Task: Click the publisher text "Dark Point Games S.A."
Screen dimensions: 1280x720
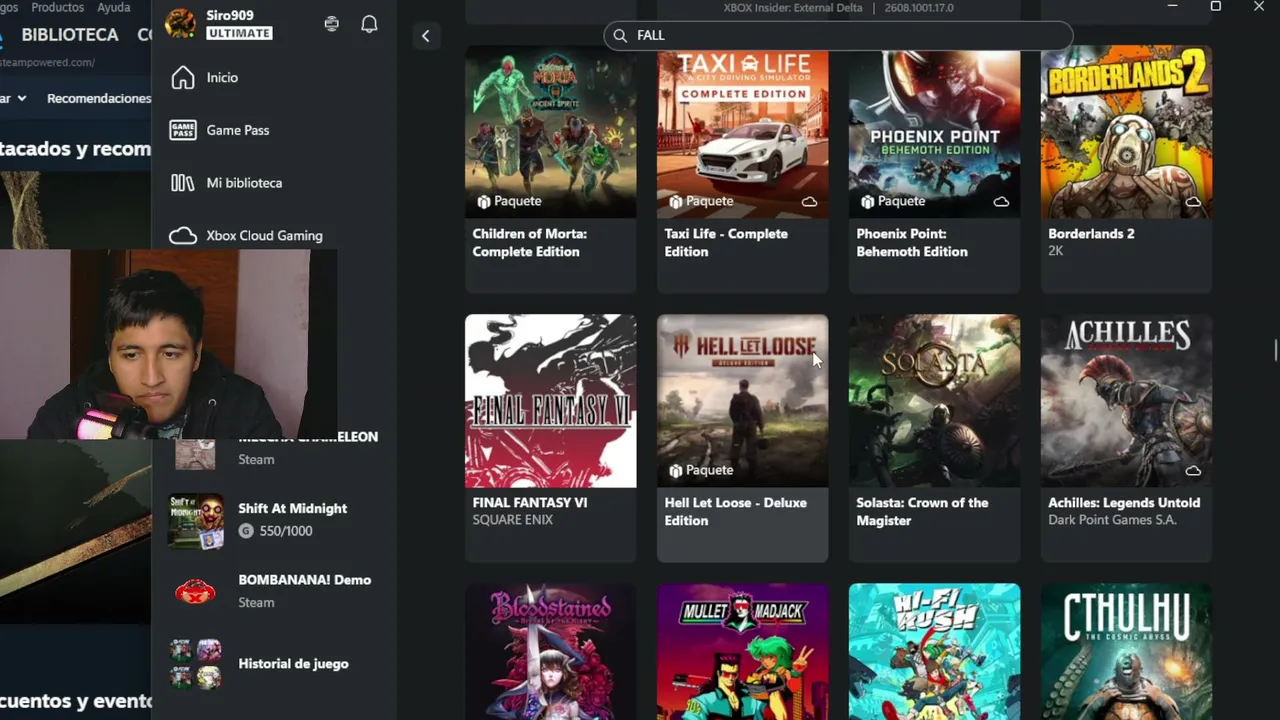Action: (x=1112, y=520)
